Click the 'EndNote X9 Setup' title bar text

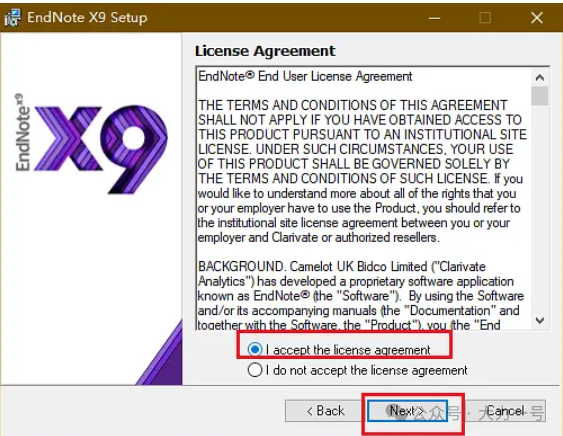(x=87, y=17)
